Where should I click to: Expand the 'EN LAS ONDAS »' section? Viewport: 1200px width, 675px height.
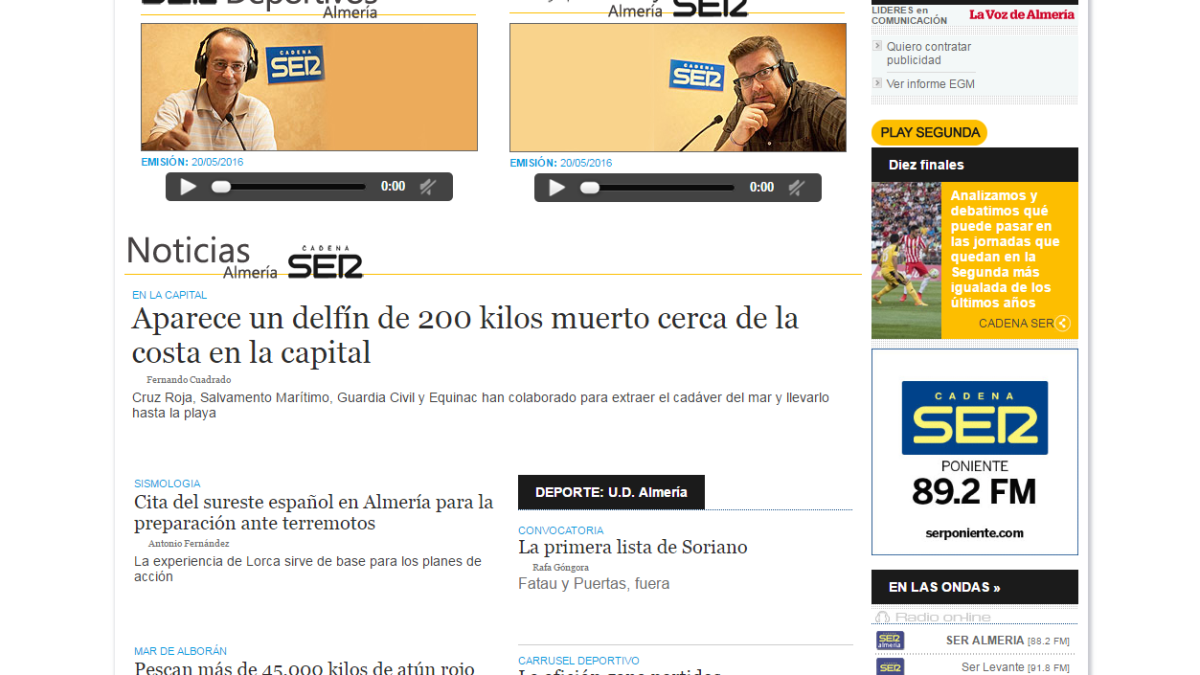[944, 587]
